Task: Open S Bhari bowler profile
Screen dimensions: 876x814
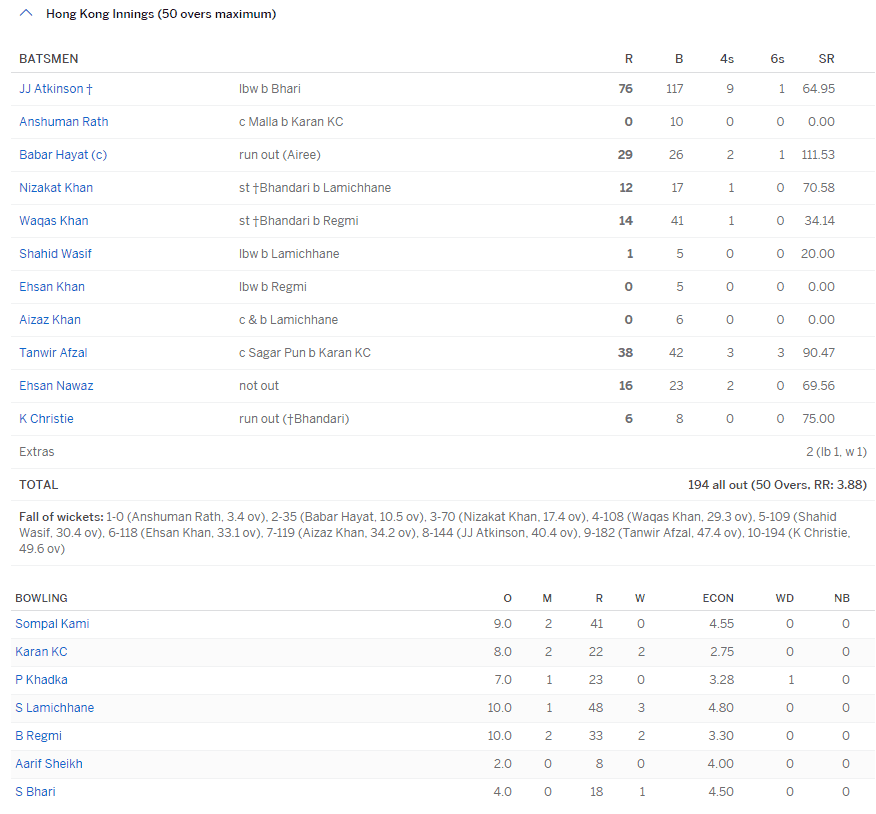Action: (35, 792)
